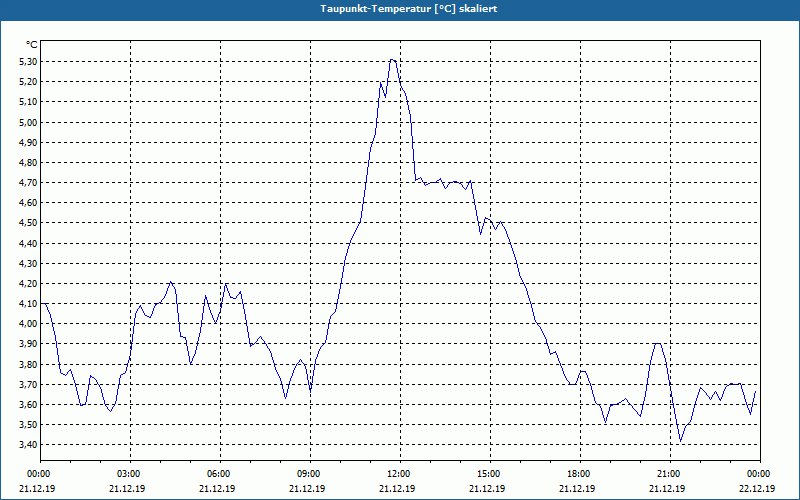Select the 3,50 y-axis value
The width and height of the screenshot is (800, 500).
click(29, 425)
